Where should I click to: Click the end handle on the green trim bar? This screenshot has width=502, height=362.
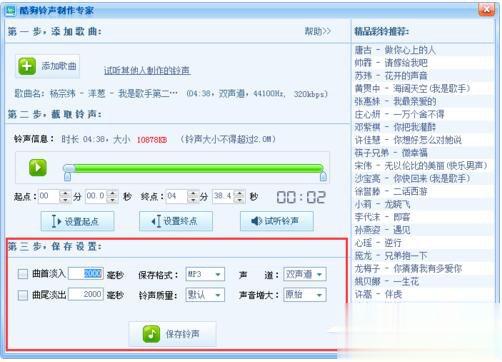pyautogui.click(x=323, y=176)
